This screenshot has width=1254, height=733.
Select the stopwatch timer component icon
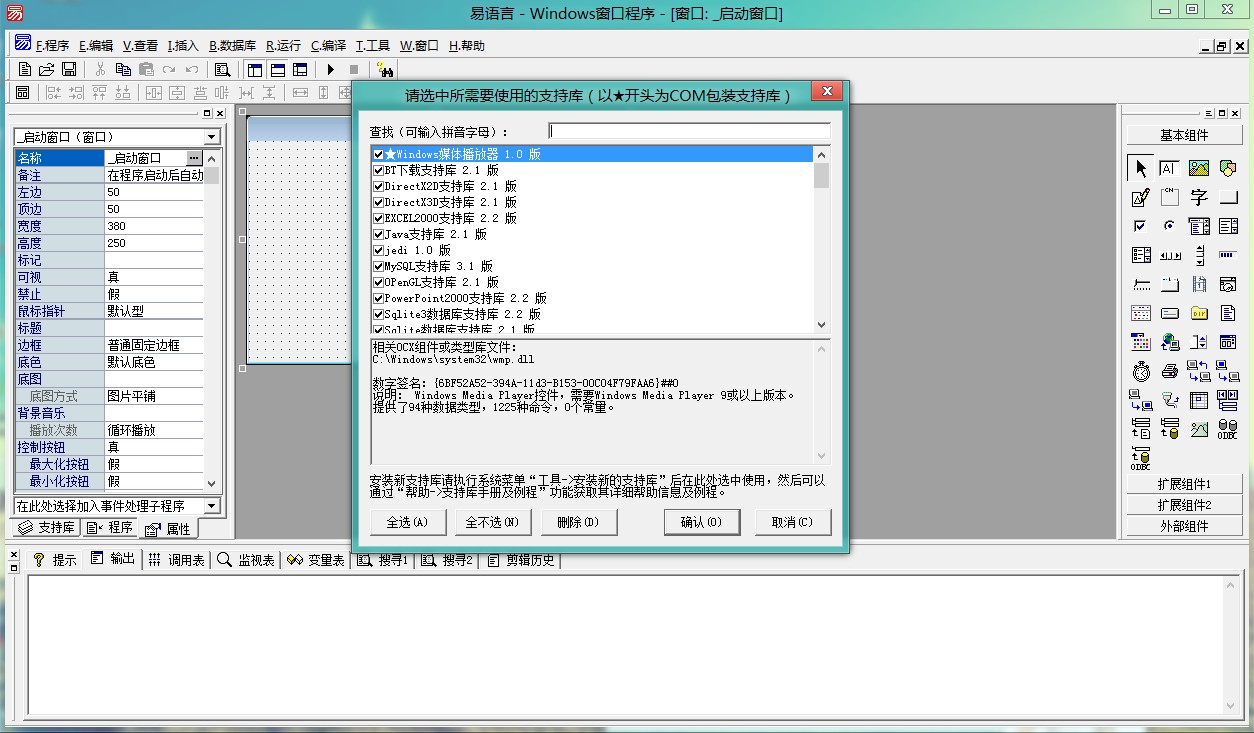1141,371
